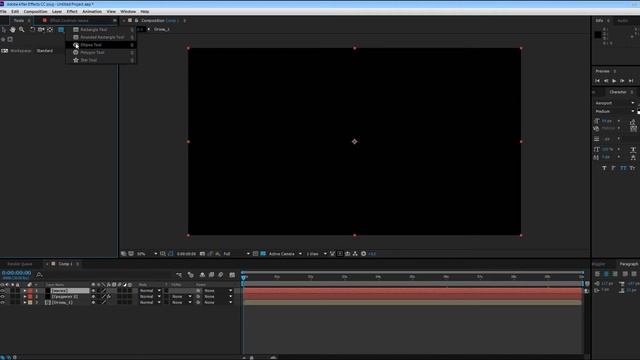
Task: Expand layer 2 properties triangle
Action: [24, 297]
